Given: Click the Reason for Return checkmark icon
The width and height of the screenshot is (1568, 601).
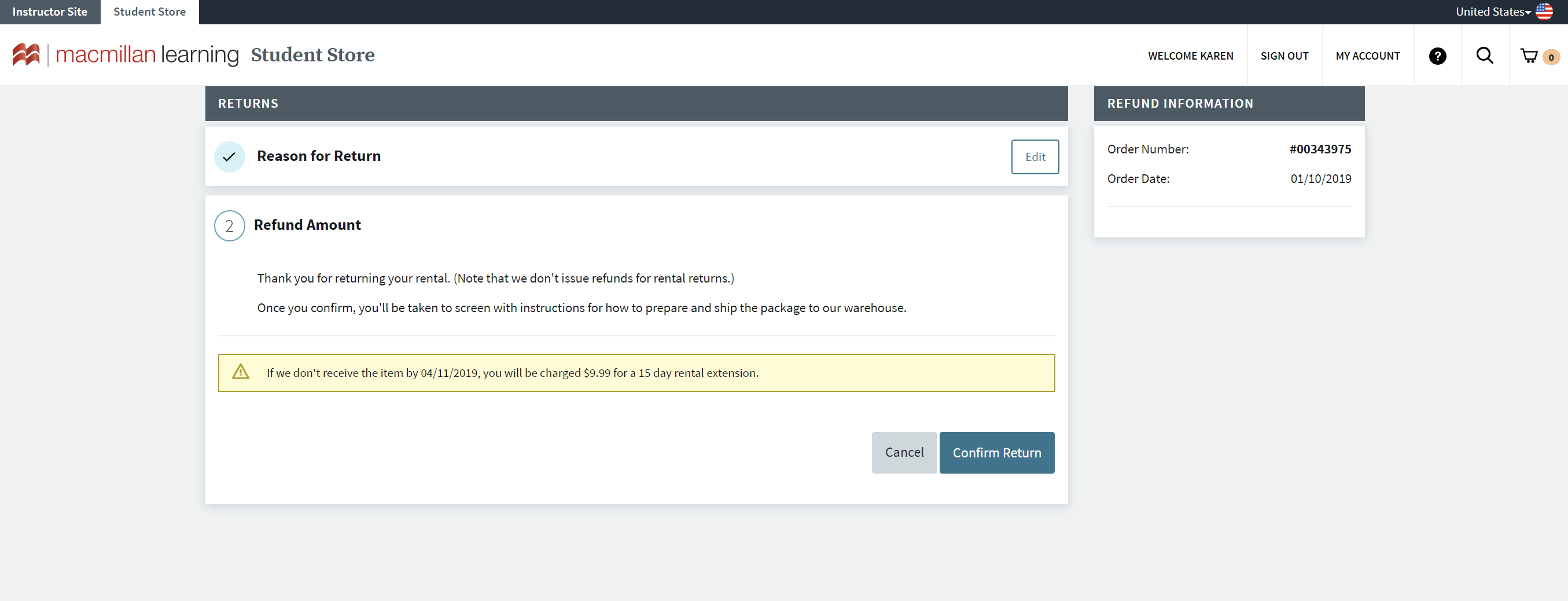Looking at the screenshot, I should pos(230,156).
